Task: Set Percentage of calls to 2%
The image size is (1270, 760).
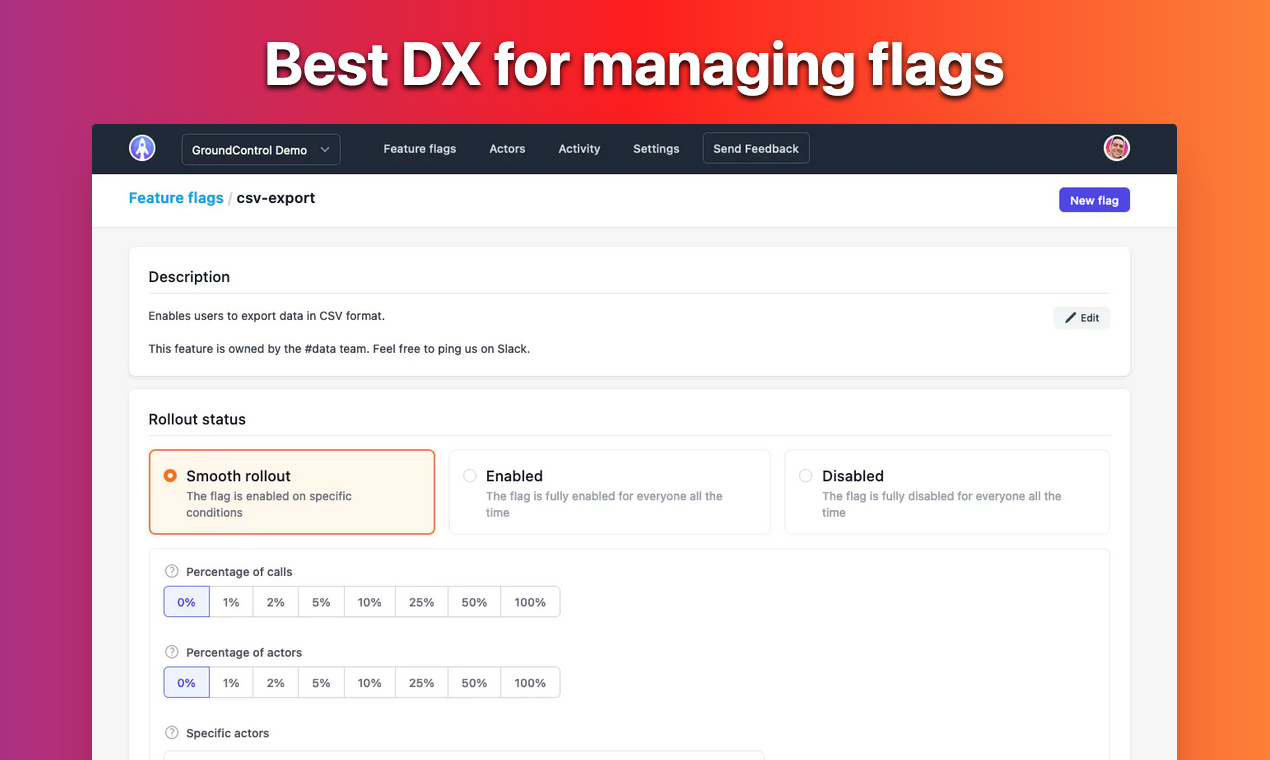Action: [276, 602]
